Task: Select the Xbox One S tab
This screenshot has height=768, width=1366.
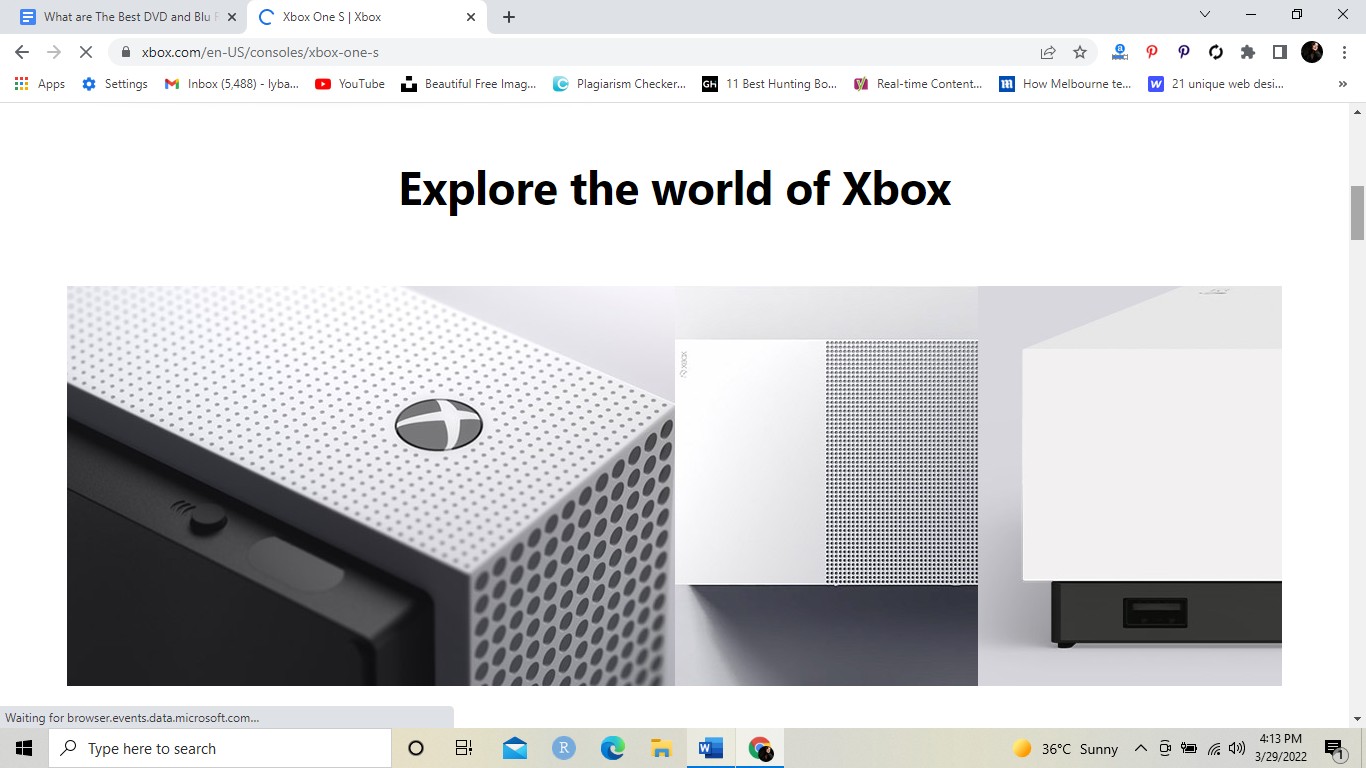Action: 366,17
